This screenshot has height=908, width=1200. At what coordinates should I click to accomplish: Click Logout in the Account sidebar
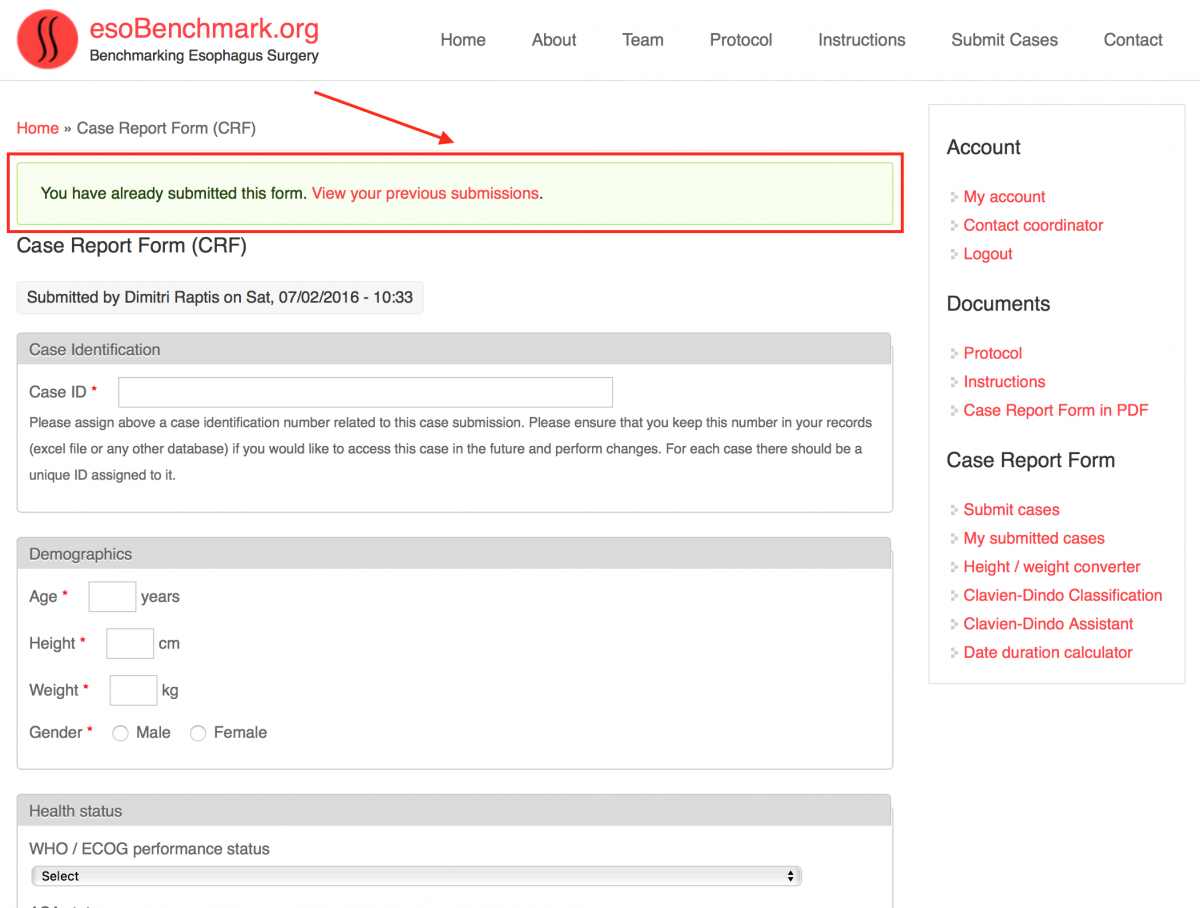[988, 254]
